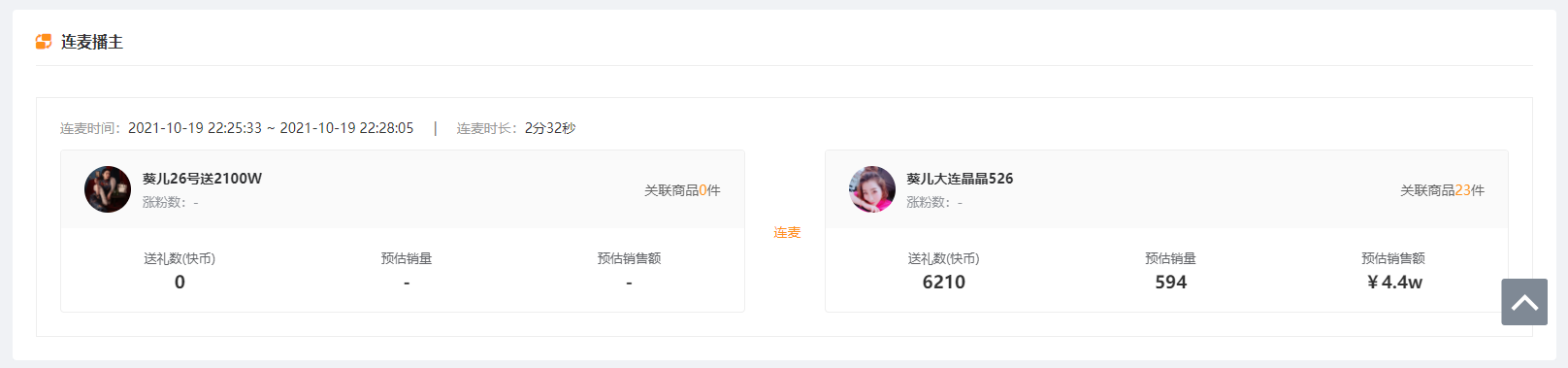Click the orange 连麦播主 section icon

click(x=44, y=42)
